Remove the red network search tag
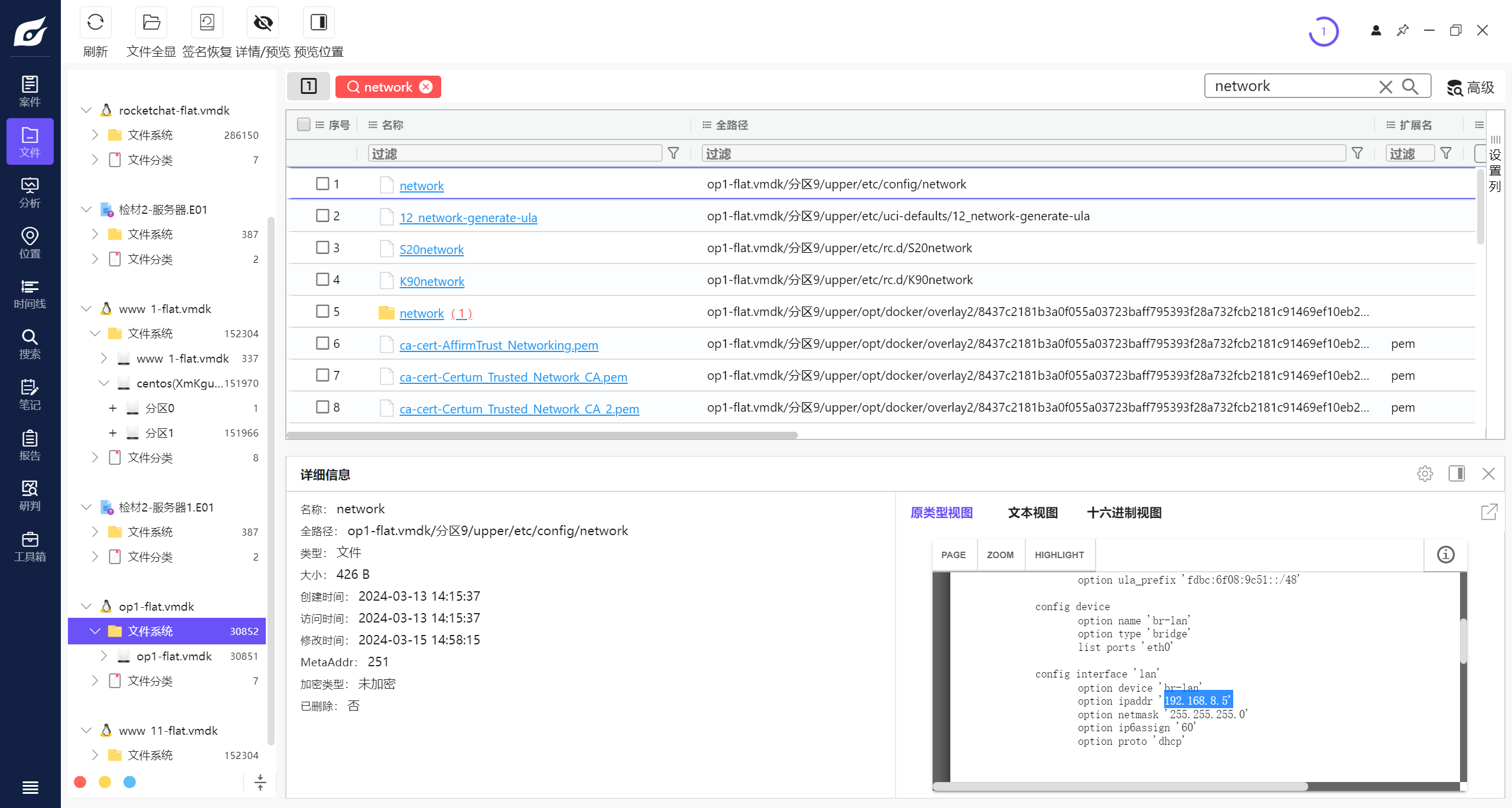 (x=426, y=87)
